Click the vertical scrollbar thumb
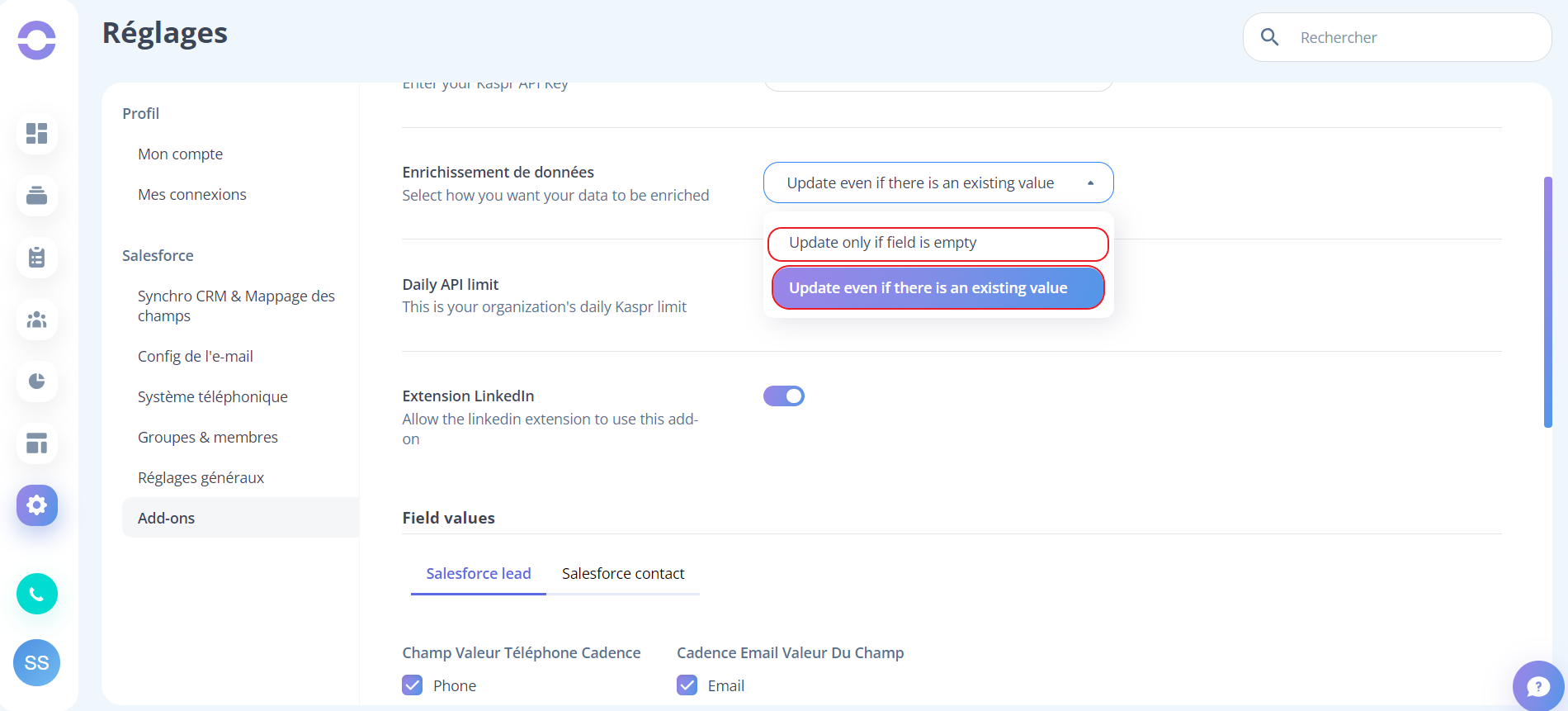 point(1547,301)
